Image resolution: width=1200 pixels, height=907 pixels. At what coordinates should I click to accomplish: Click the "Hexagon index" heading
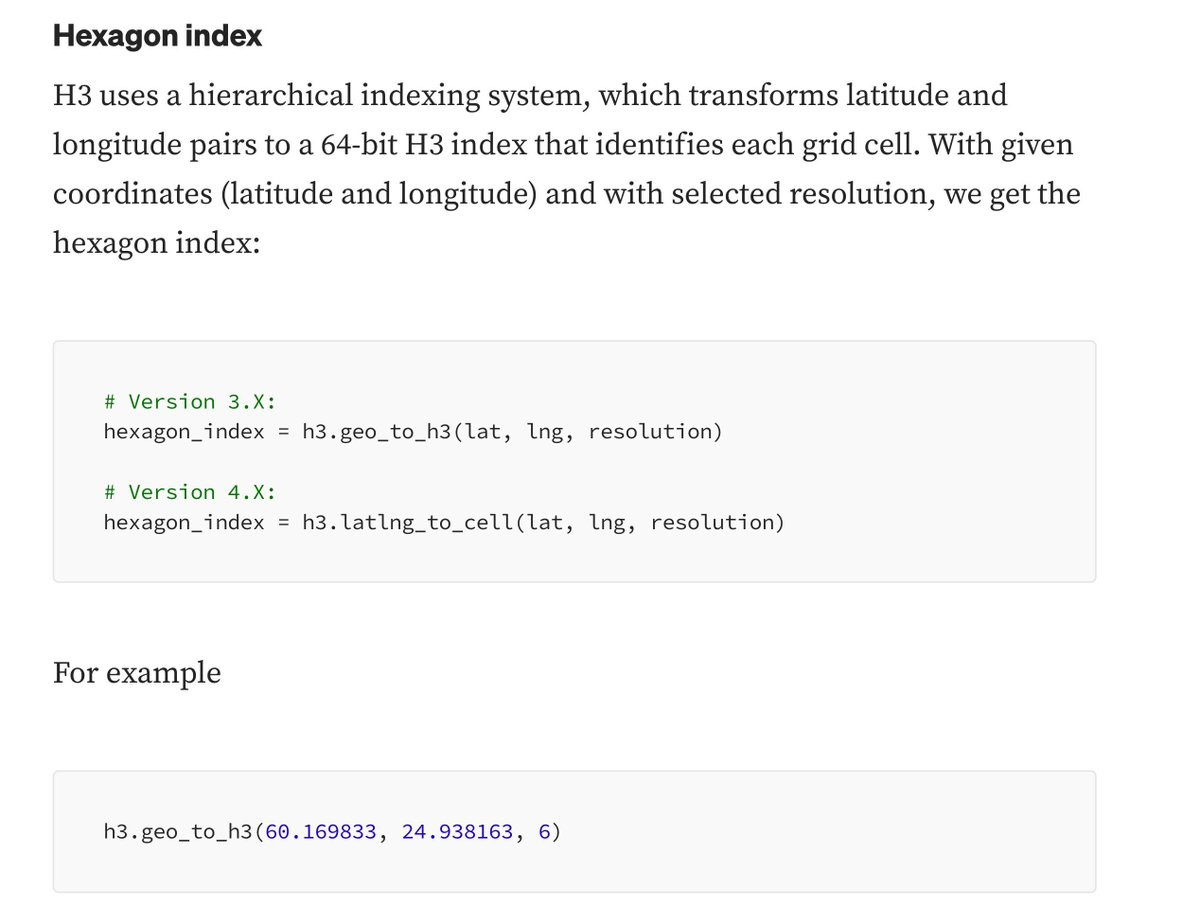point(157,37)
